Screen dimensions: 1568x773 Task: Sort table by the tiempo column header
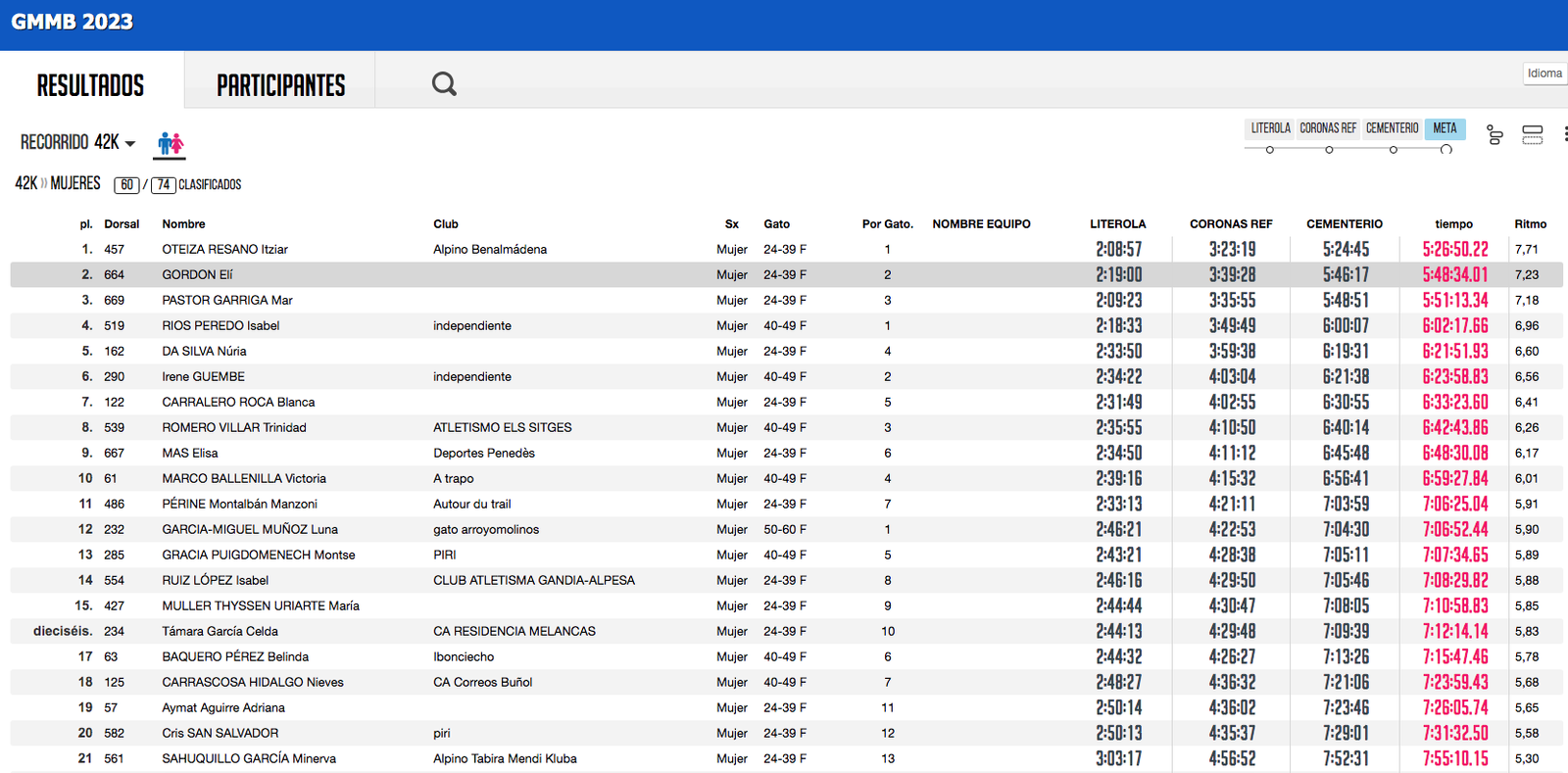(1453, 224)
